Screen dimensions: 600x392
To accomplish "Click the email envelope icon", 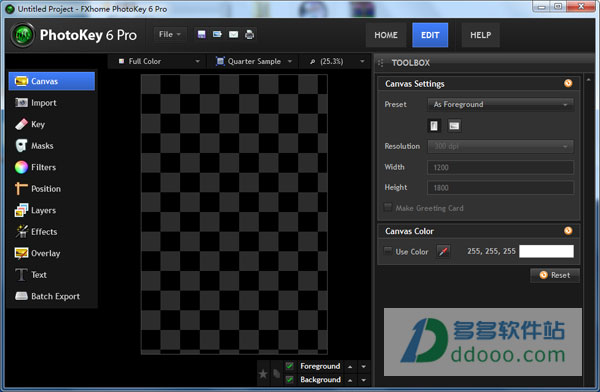I will click(233, 34).
